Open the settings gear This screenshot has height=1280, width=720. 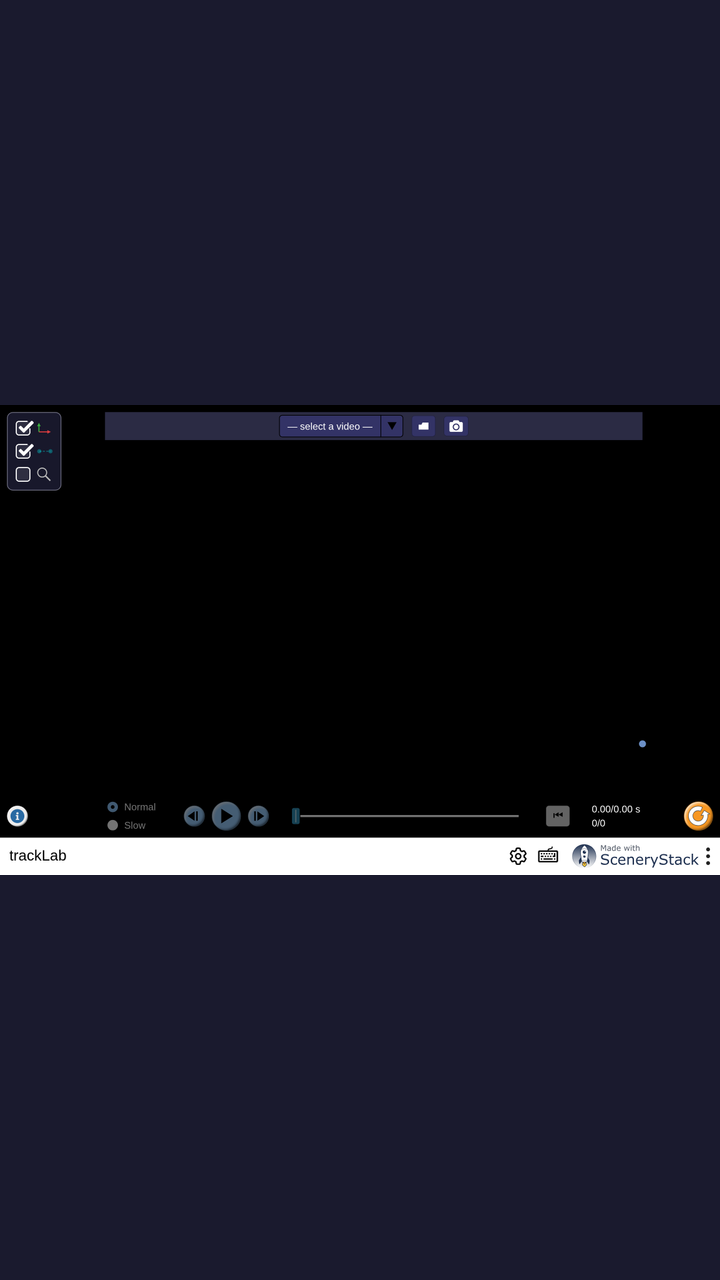pyautogui.click(x=518, y=856)
